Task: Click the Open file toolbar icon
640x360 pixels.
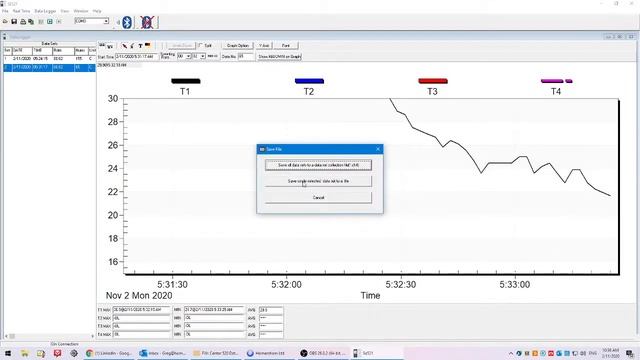Action: pos(5,21)
